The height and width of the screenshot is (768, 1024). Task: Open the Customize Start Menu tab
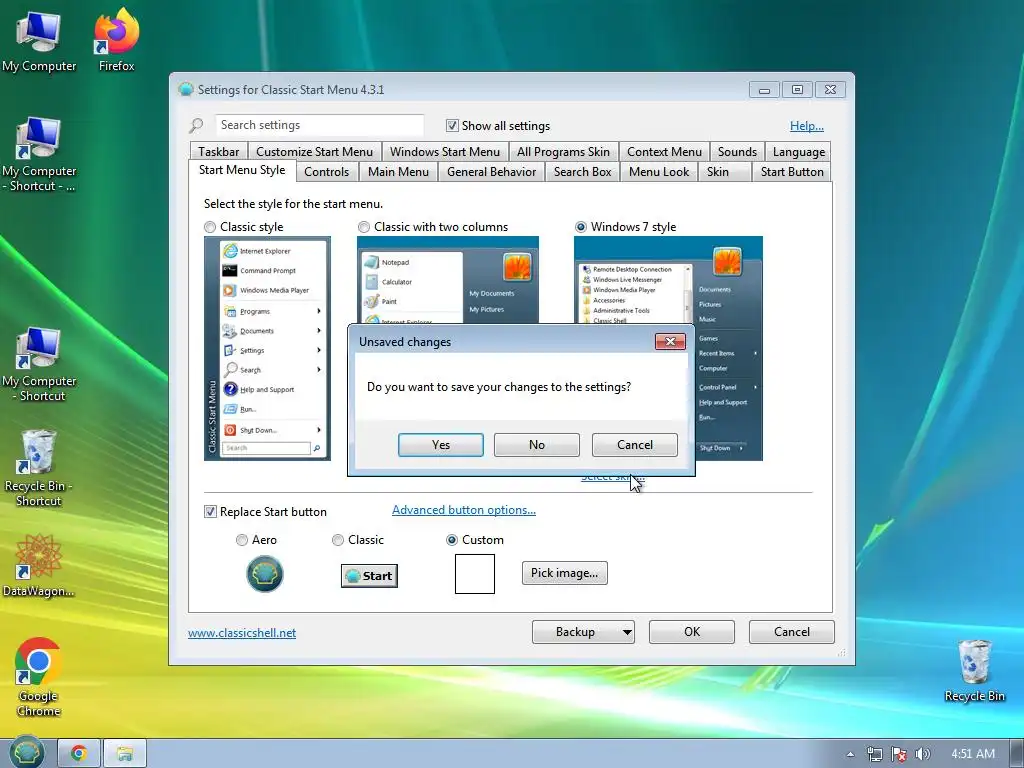[315, 152]
